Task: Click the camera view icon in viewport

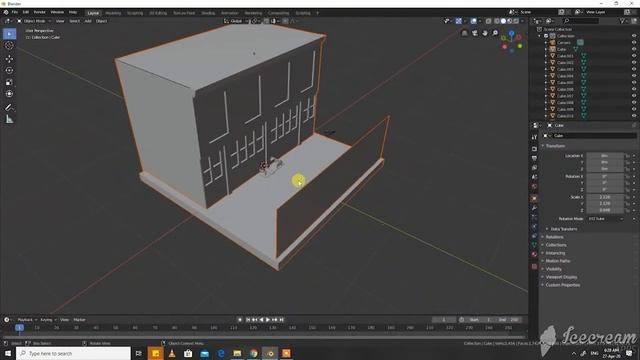Action: [474, 33]
